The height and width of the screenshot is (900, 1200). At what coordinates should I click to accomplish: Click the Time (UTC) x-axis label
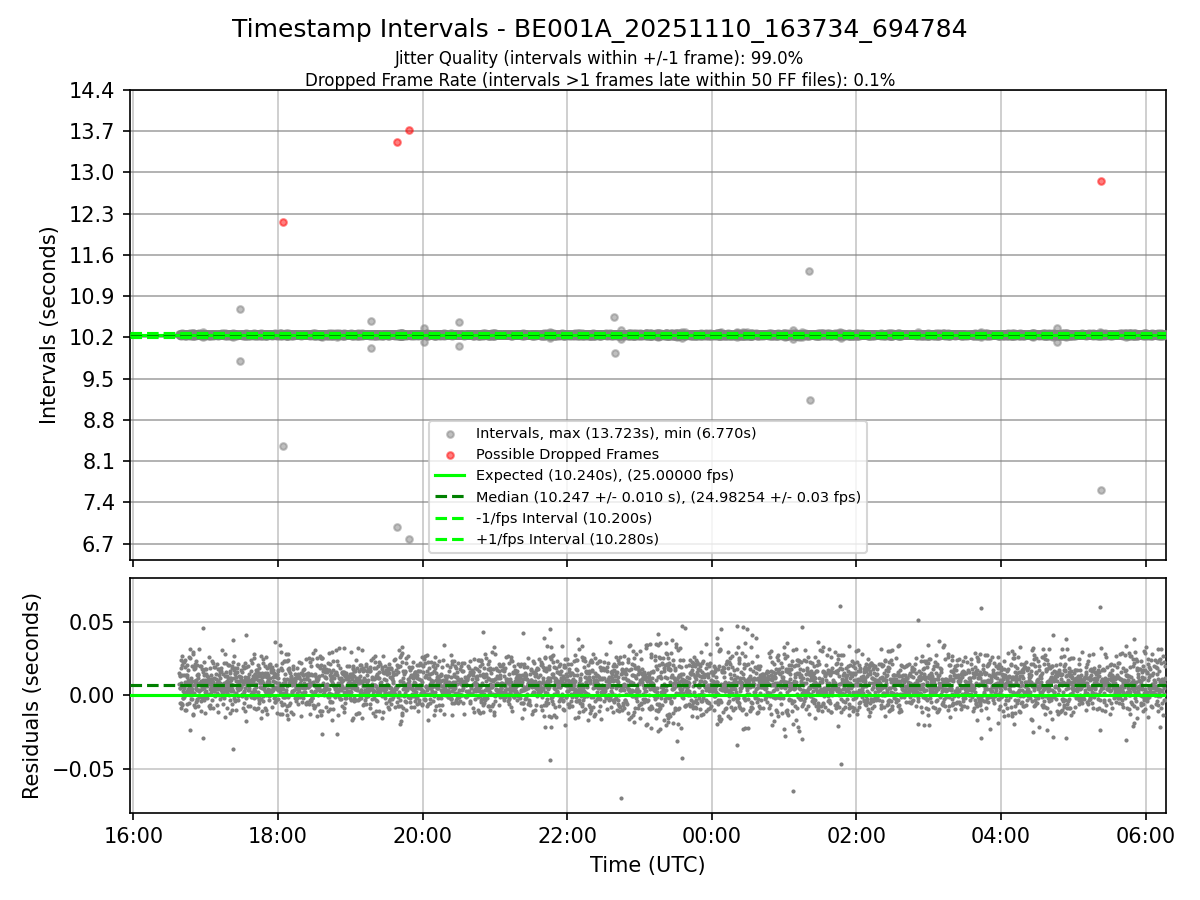(x=647, y=865)
